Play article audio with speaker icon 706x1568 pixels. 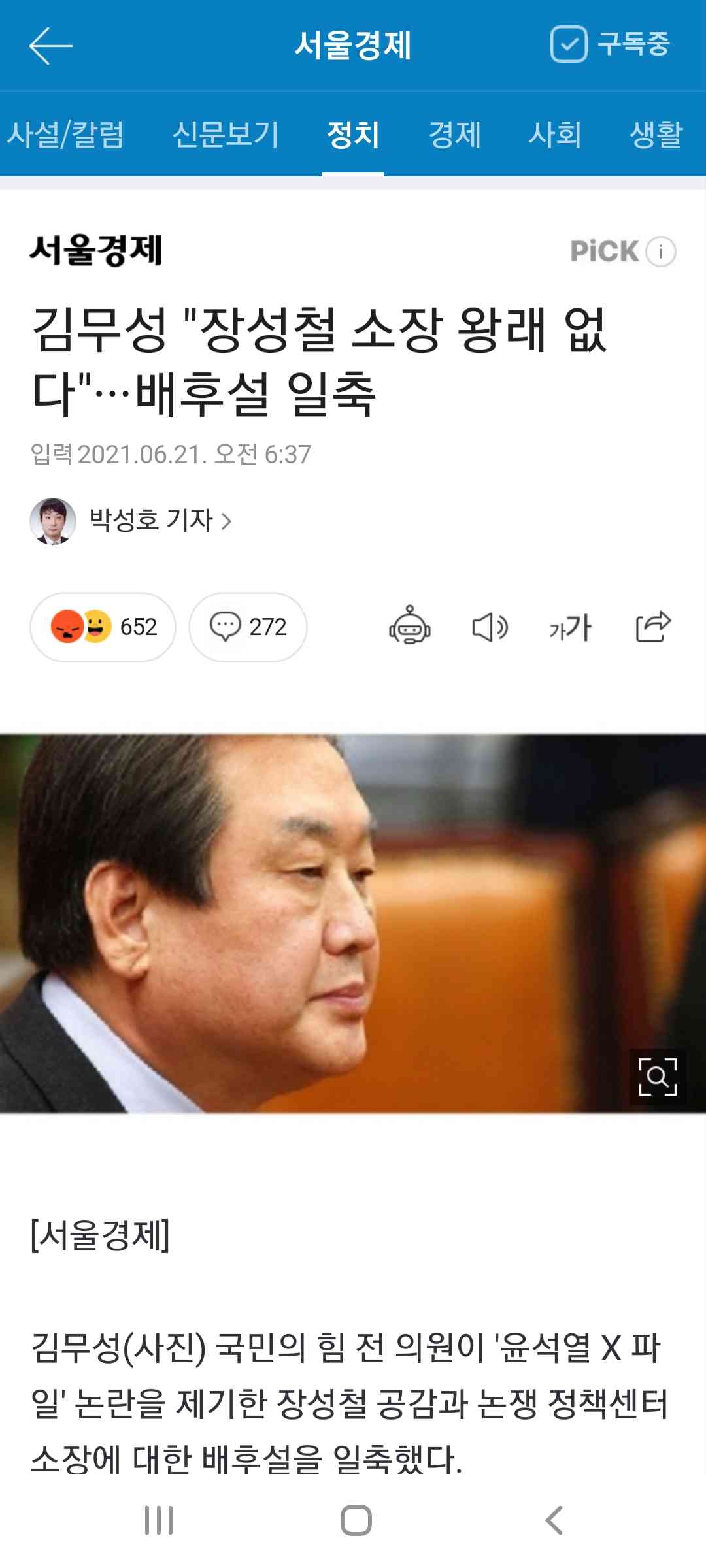490,627
